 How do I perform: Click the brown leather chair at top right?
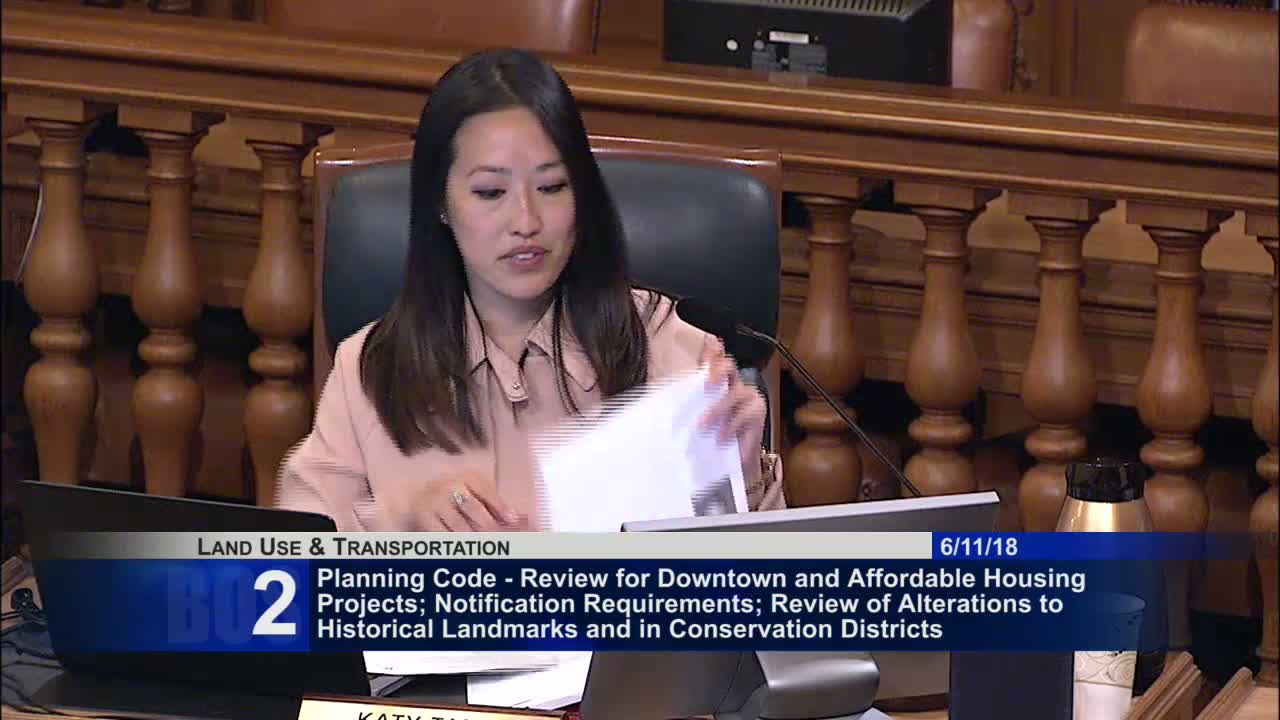[1200, 61]
